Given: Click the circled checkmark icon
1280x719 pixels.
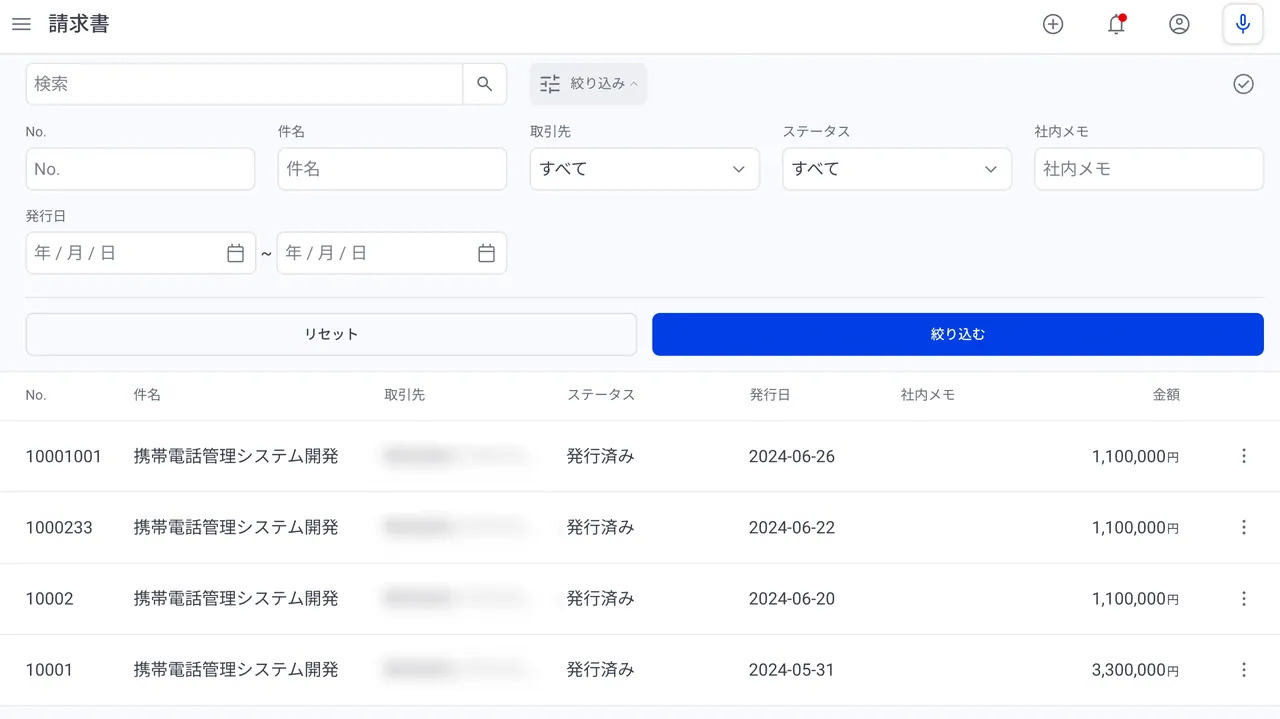Looking at the screenshot, I should [x=1243, y=84].
